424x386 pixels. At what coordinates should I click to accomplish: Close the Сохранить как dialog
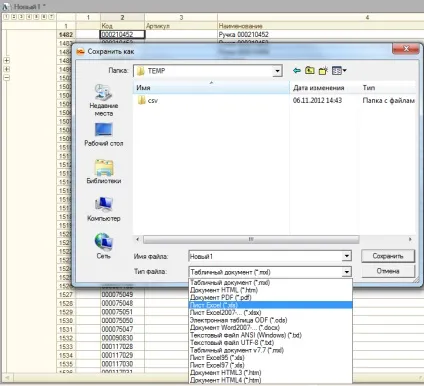point(406,49)
